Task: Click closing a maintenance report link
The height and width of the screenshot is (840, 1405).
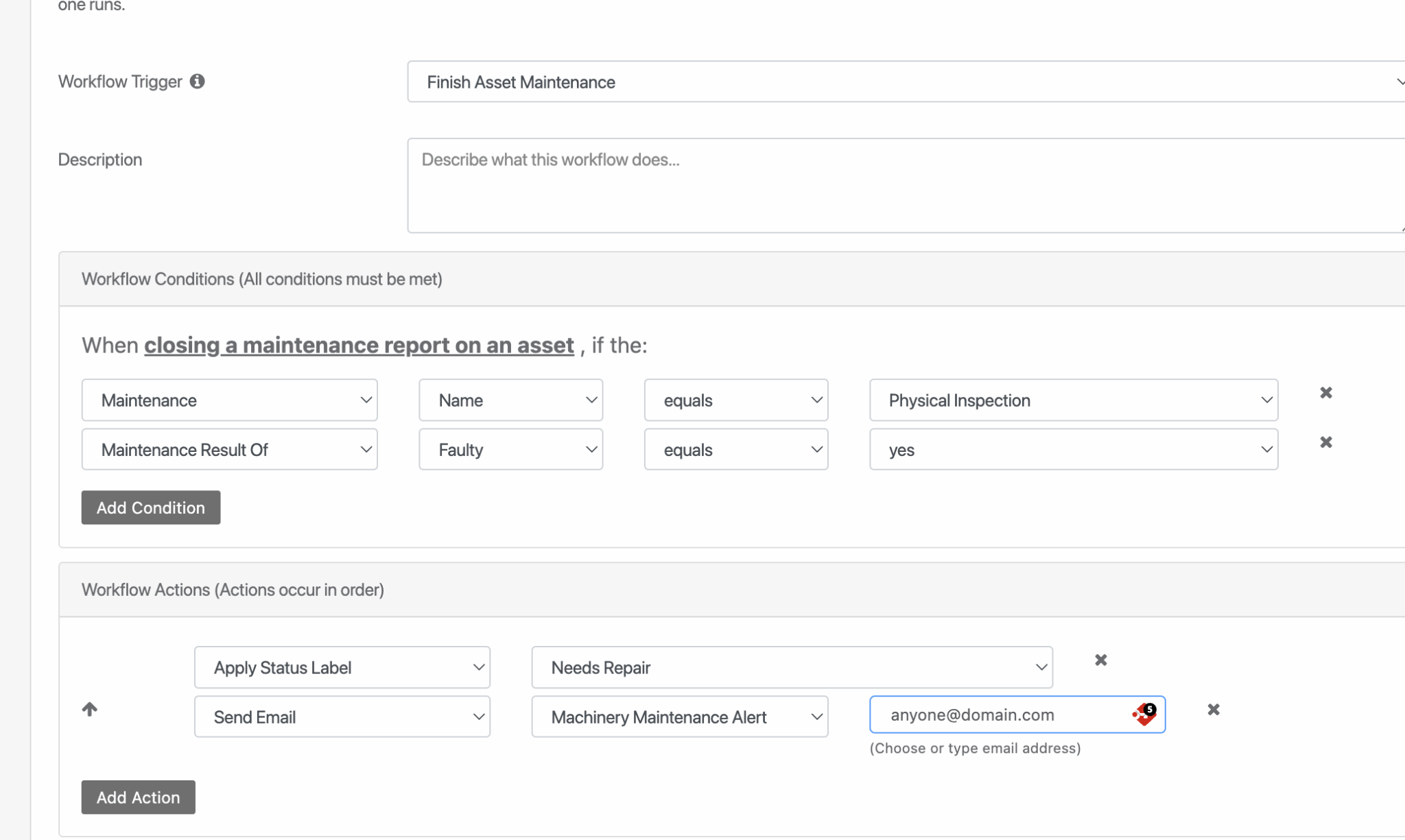Action: coord(359,346)
